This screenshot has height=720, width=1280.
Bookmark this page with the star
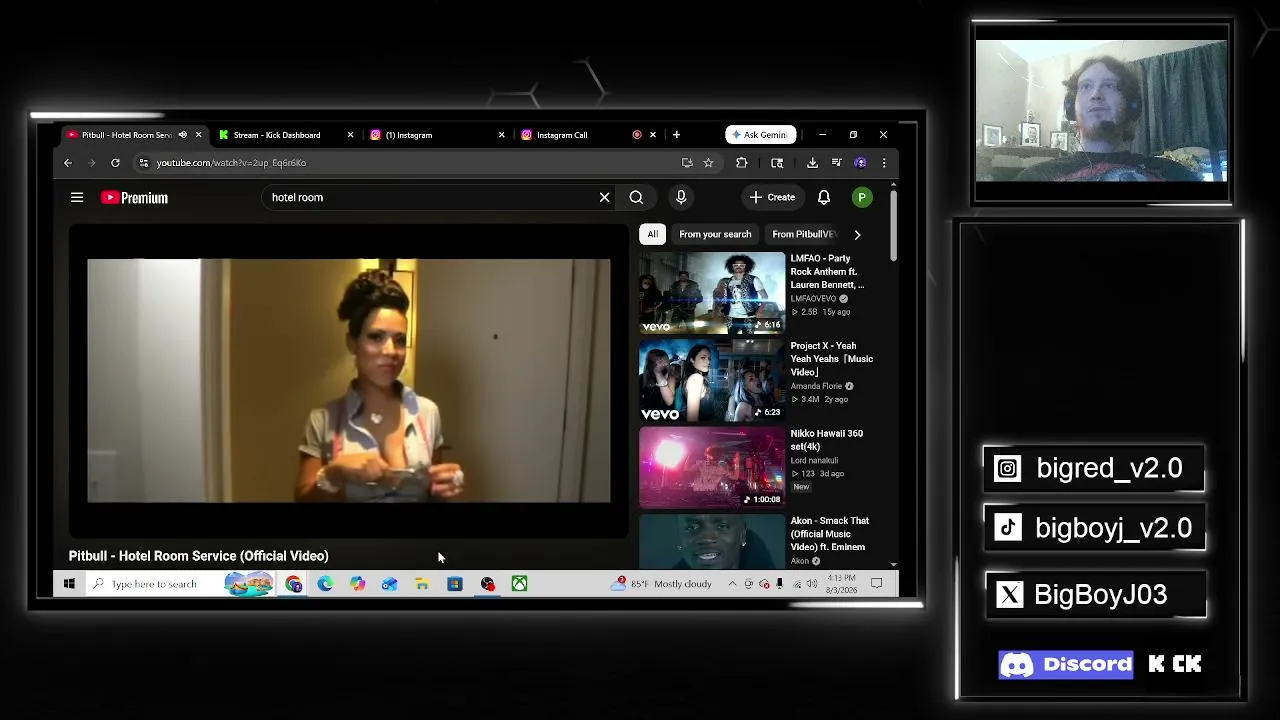coord(708,163)
